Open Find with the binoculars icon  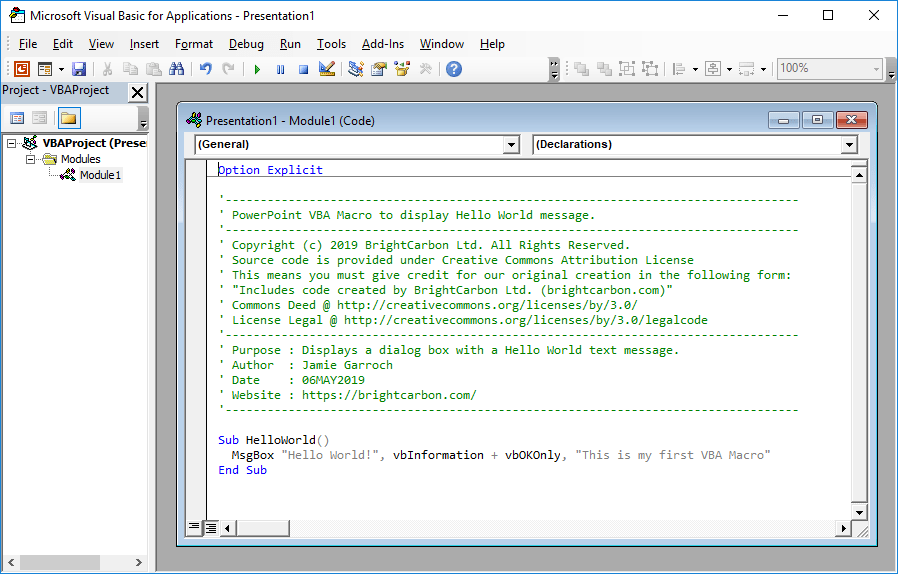(x=176, y=69)
